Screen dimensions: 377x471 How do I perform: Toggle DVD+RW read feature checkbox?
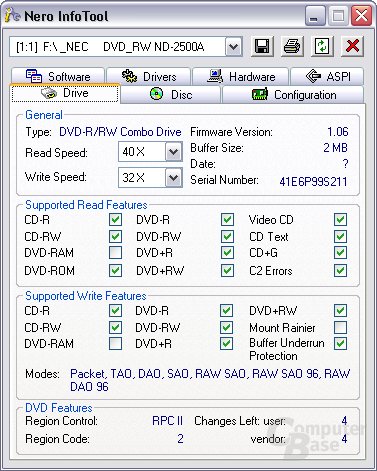pos(227,270)
